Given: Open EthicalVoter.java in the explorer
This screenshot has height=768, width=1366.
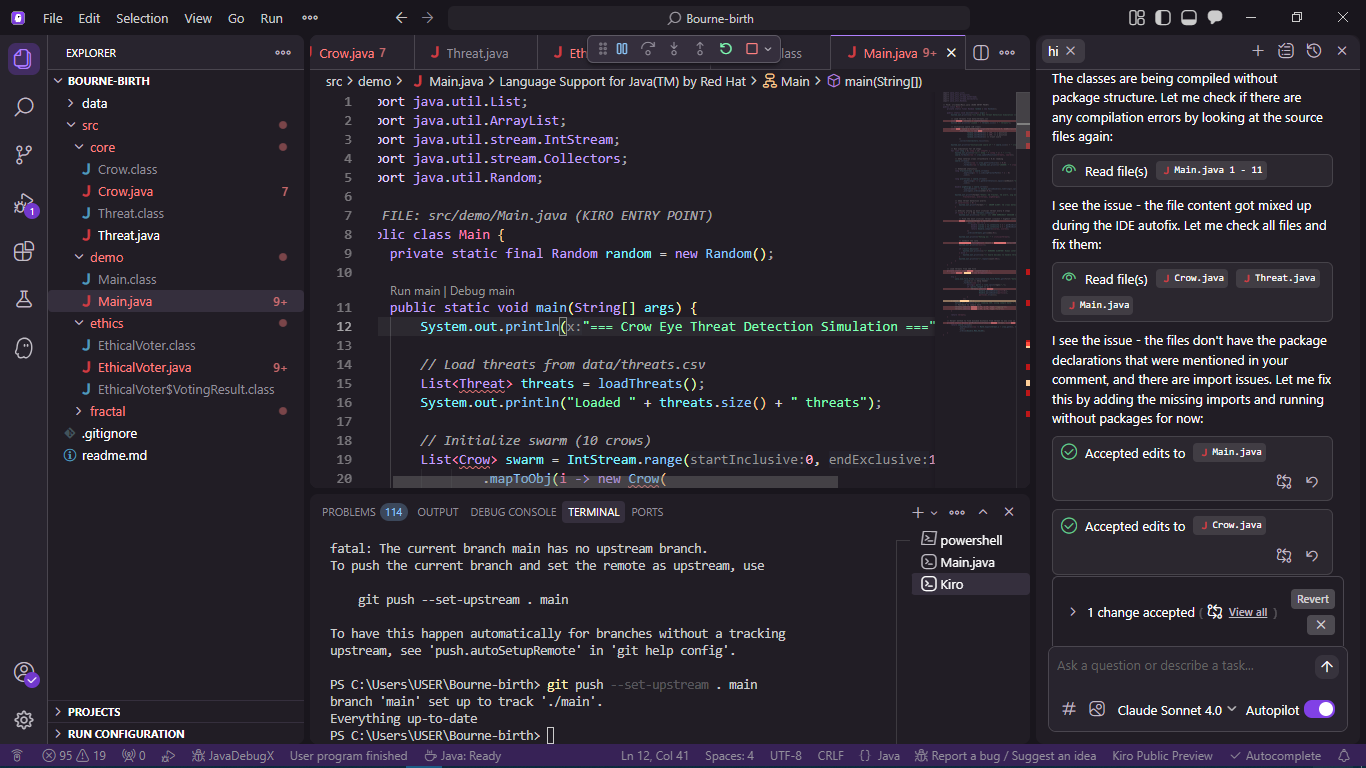Looking at the screenshot, I should pos(176,367).
